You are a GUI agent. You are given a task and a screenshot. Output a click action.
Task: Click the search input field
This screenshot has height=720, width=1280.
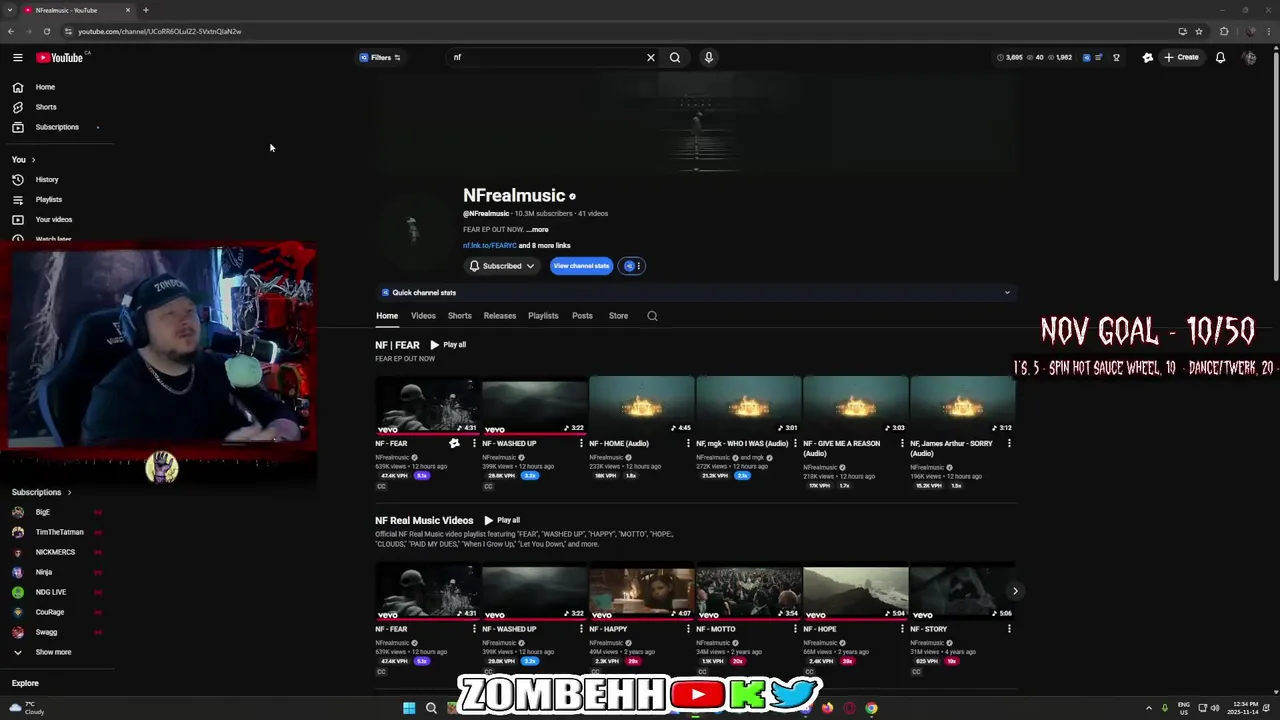click(546, 57)
